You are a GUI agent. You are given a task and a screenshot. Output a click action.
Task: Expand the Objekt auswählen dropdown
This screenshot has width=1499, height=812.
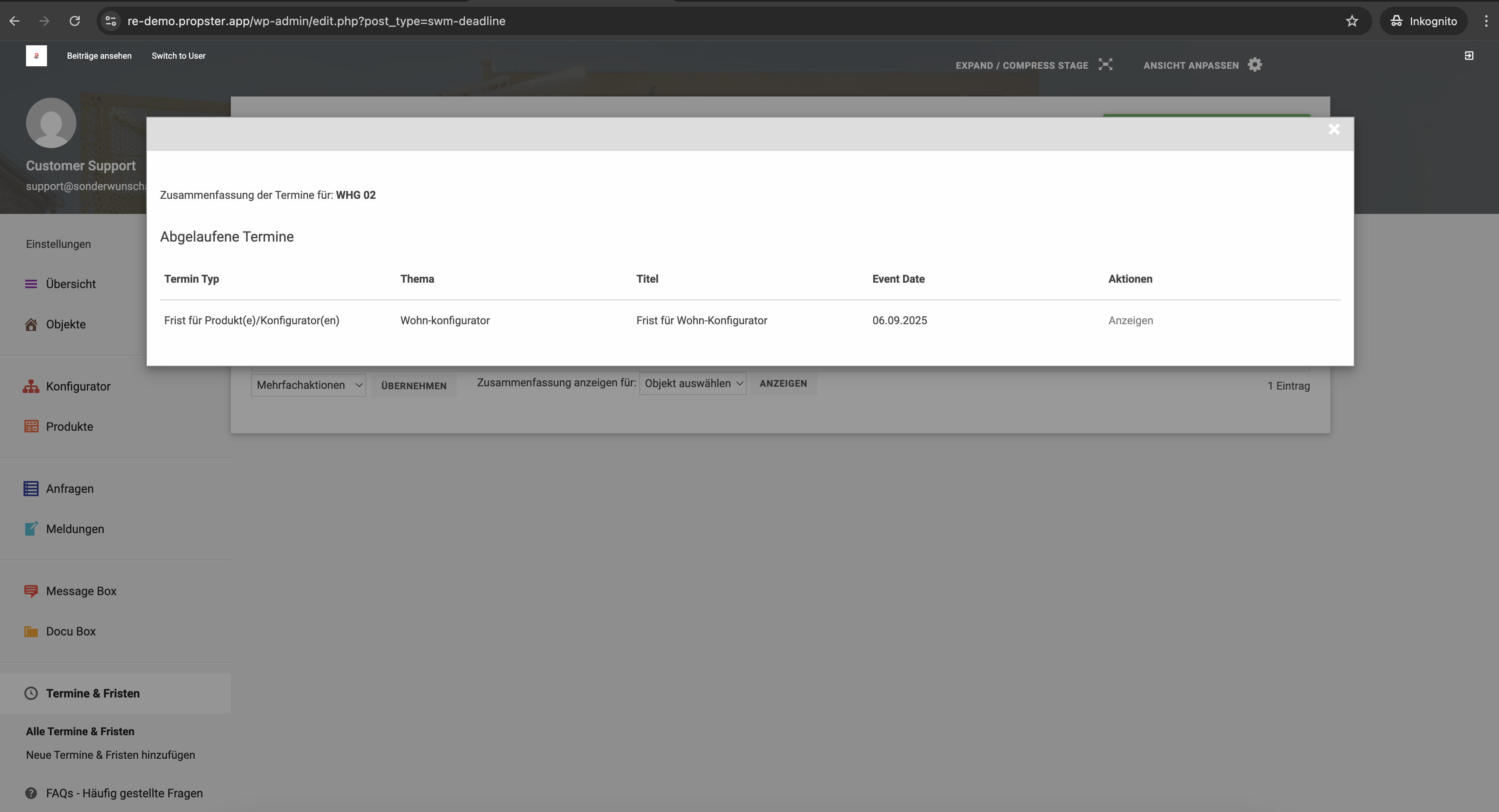coord(692,383)
